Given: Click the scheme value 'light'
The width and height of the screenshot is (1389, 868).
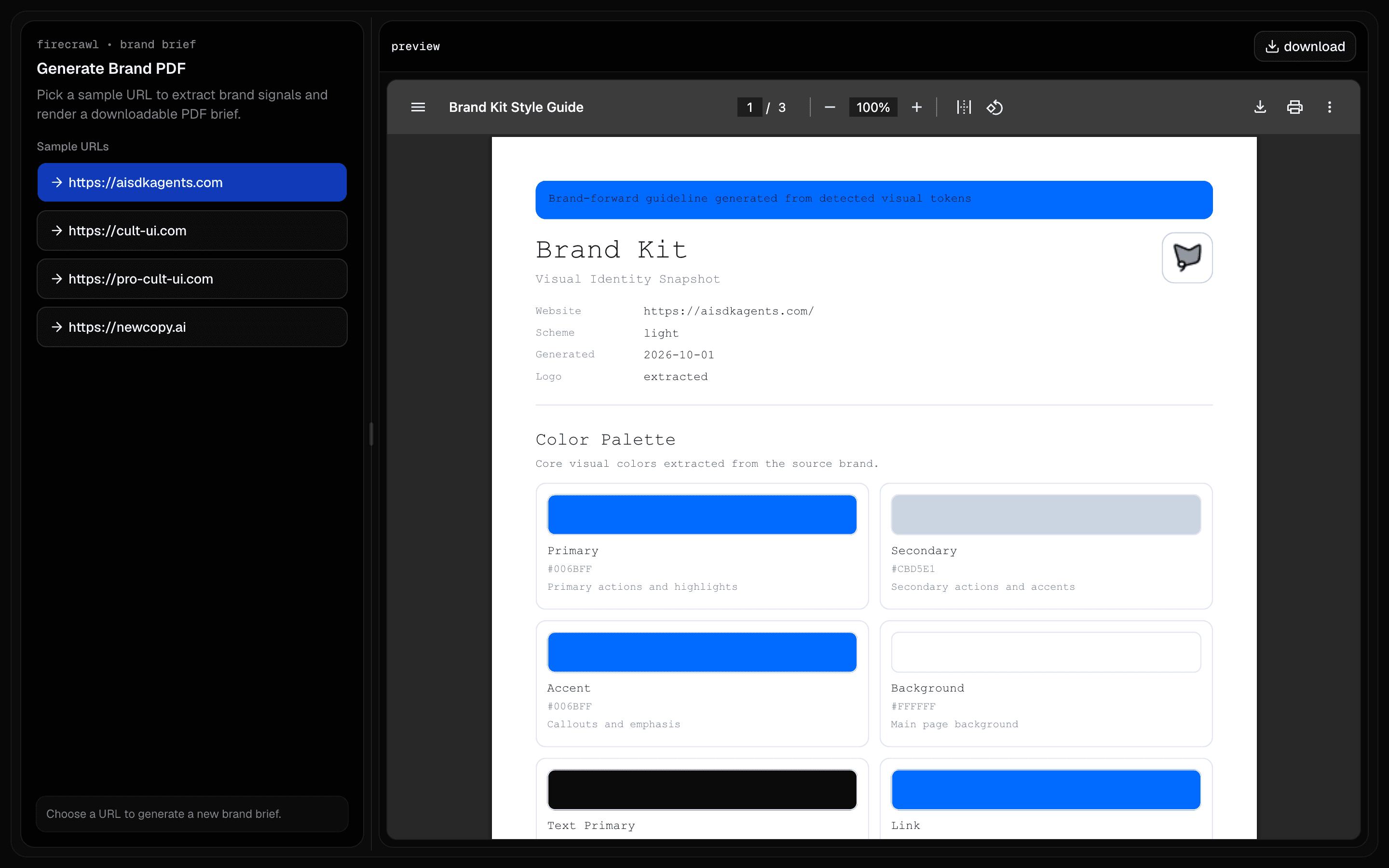Looking at the screenshot, I should pyautogui.click(x=661, y=333).
